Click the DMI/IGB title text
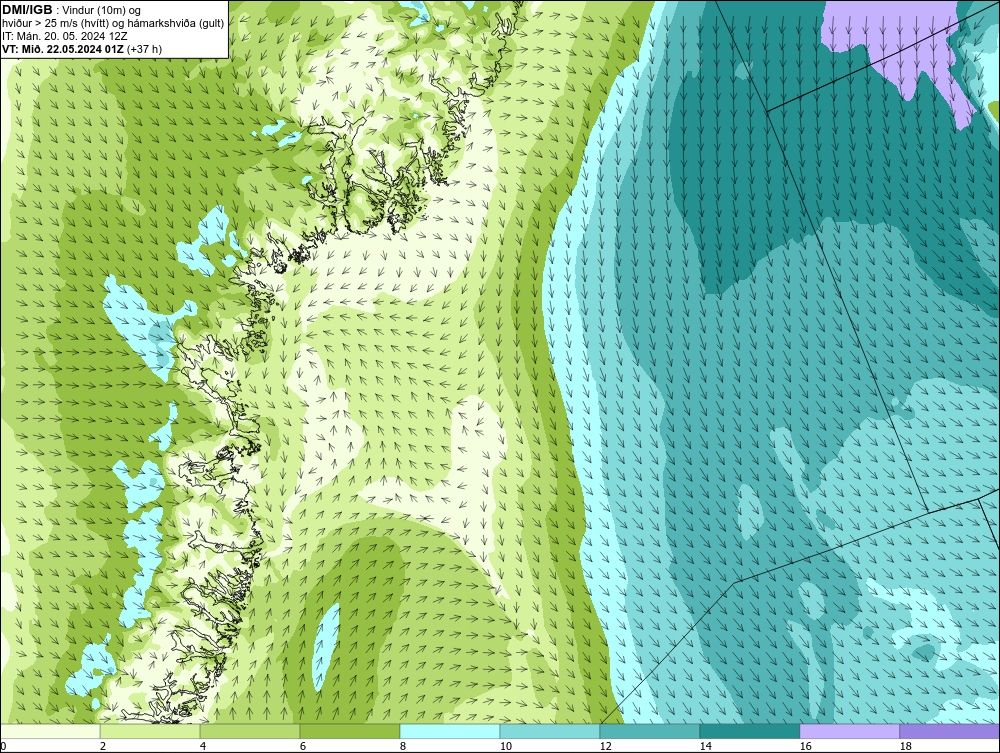This screenshot has height=753, width=1000. [27, 10]
